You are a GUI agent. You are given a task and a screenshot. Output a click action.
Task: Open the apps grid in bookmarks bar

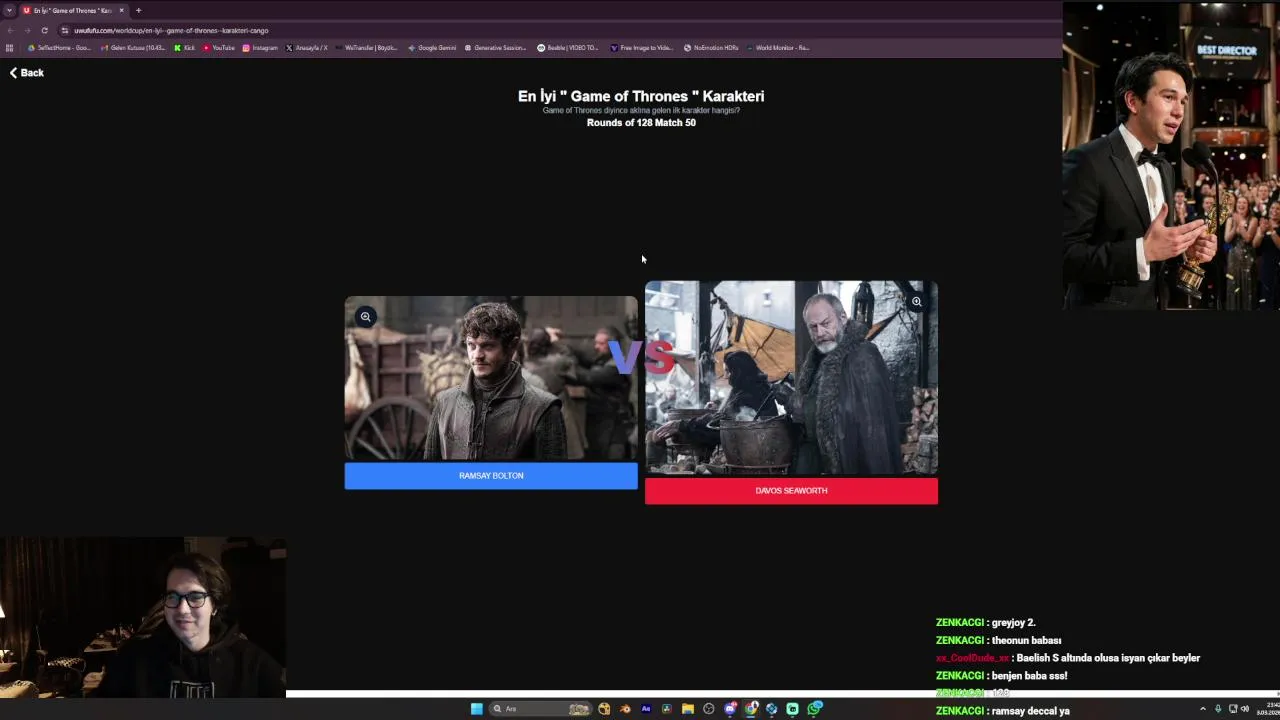10,47
